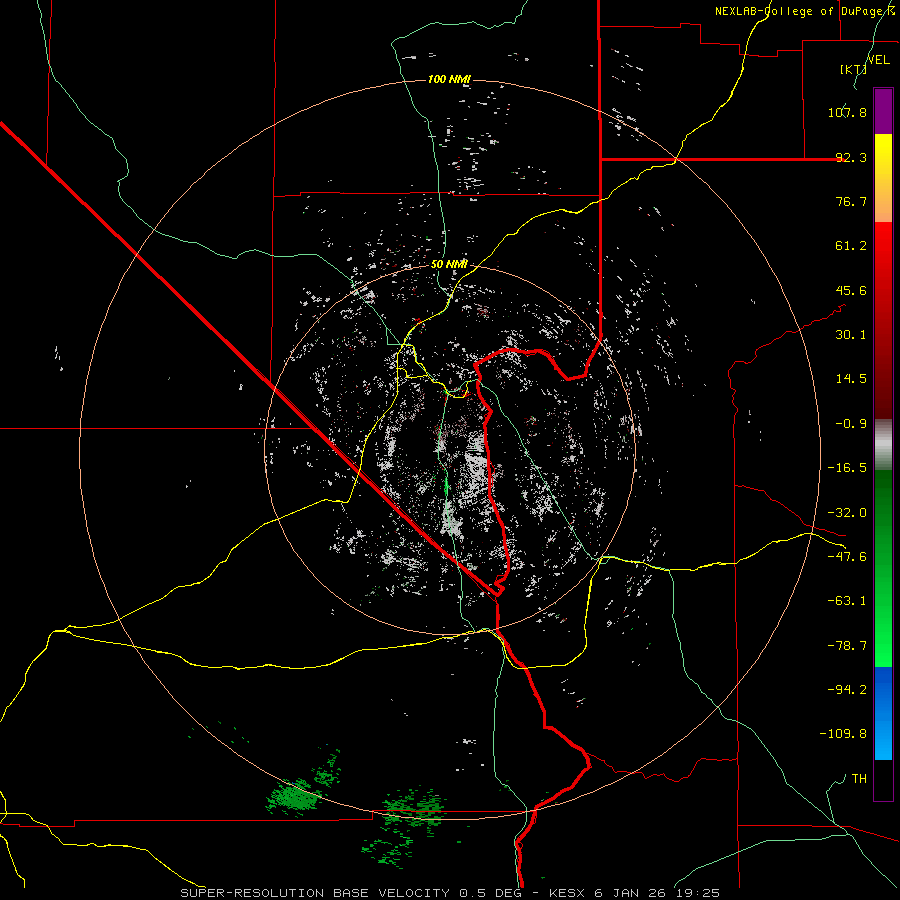Click the -94.2 legend value

tap(847, 689)
